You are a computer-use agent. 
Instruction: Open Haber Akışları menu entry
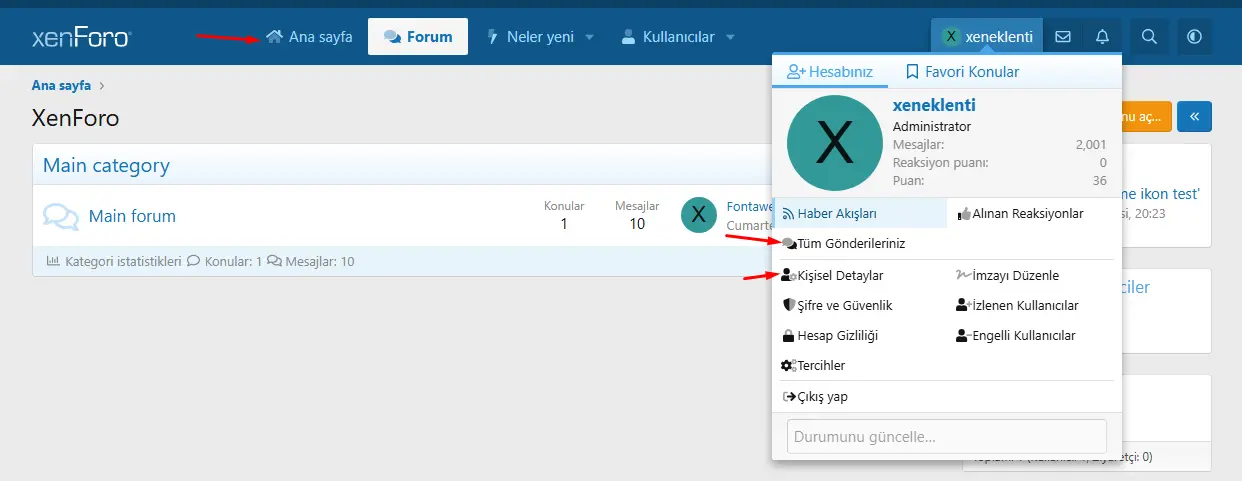(x=836, y=213)
